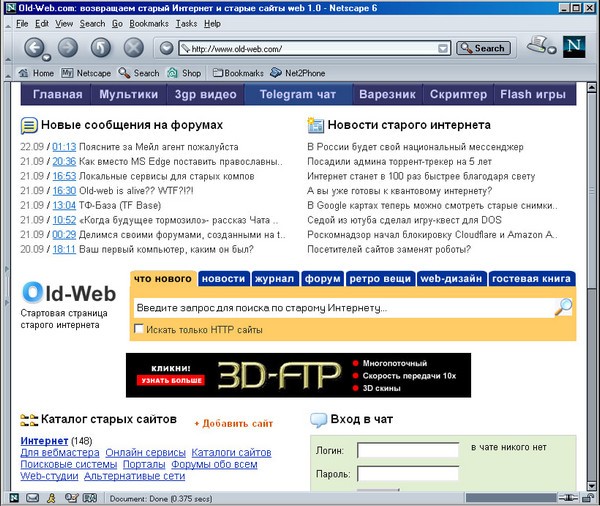
Task: Reload the page with the Reload button
Action: (x=100, y=48)
